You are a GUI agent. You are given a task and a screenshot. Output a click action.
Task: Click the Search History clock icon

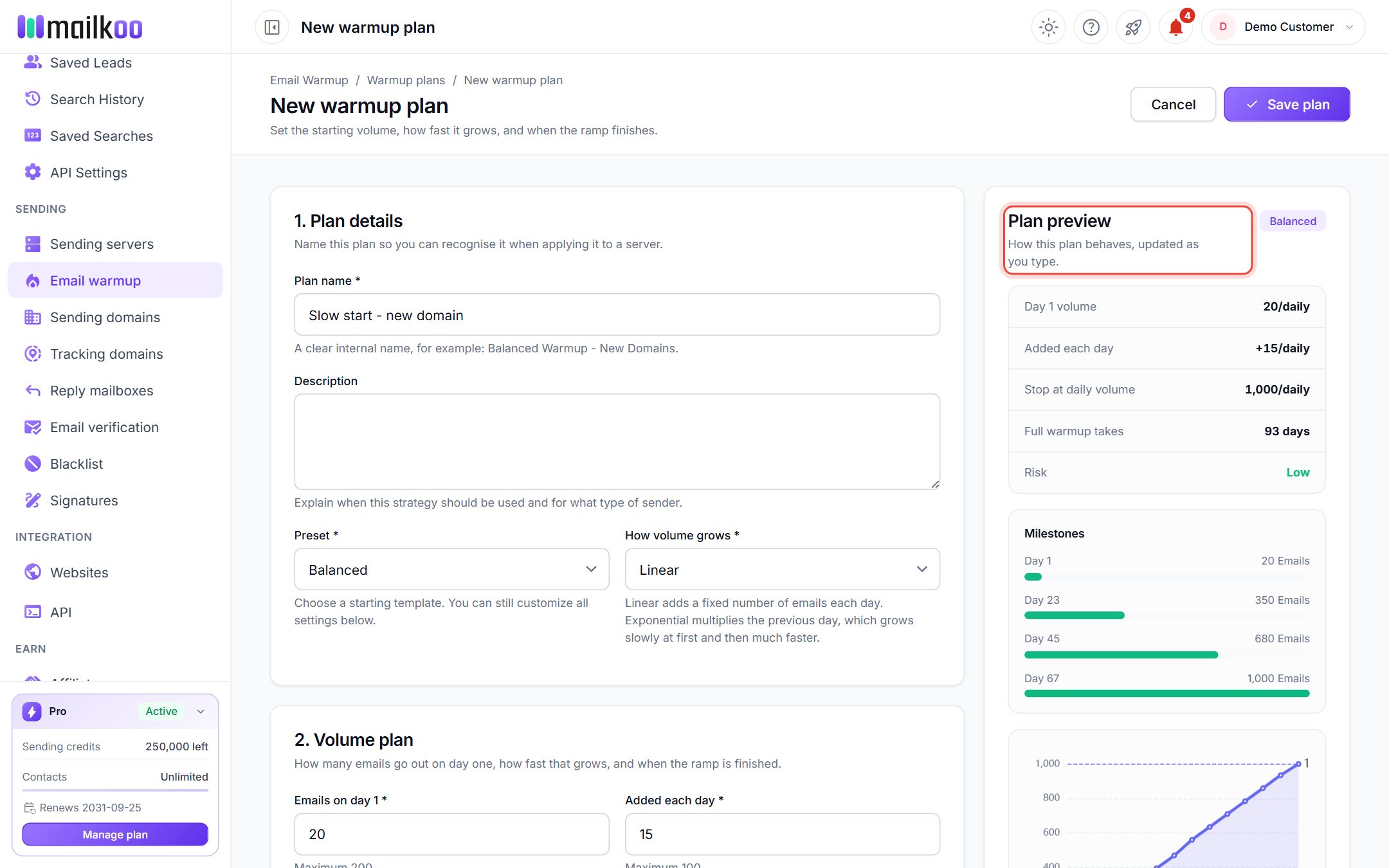click(33, 99)
